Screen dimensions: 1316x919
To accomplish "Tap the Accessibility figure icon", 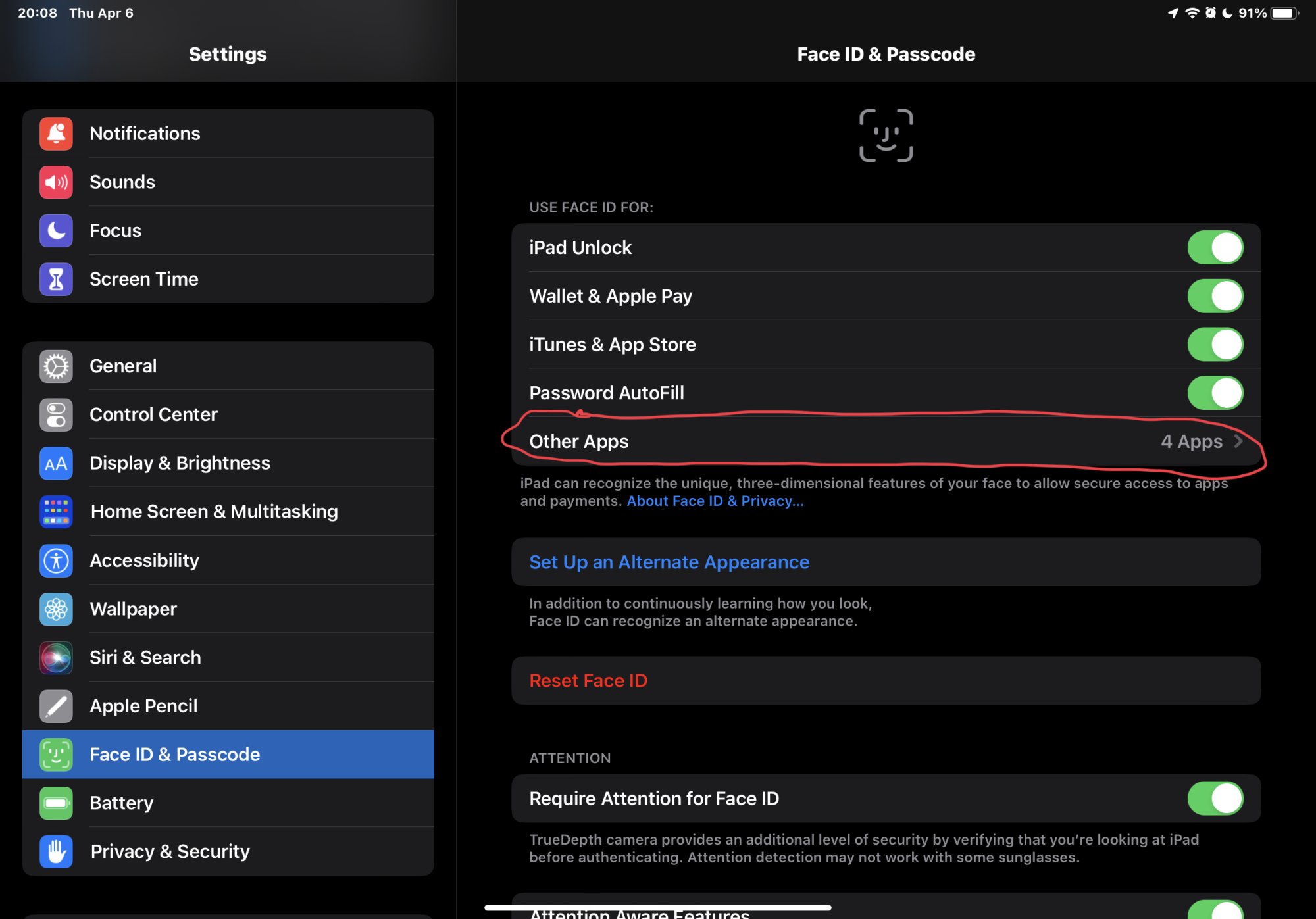I will coord(56,560).
